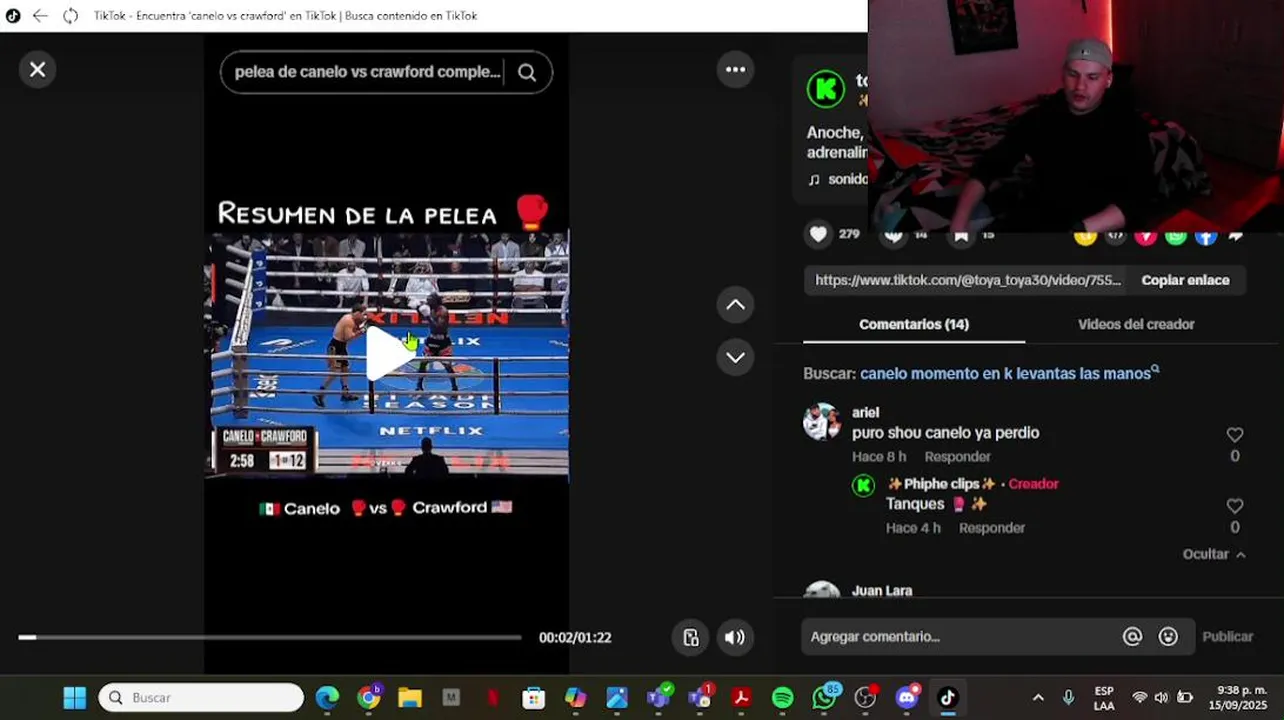The width and height of the screenshot is (1284, 720).
Task: Switch to the Videos del creador tab
Action: [x=1136, y=324]
